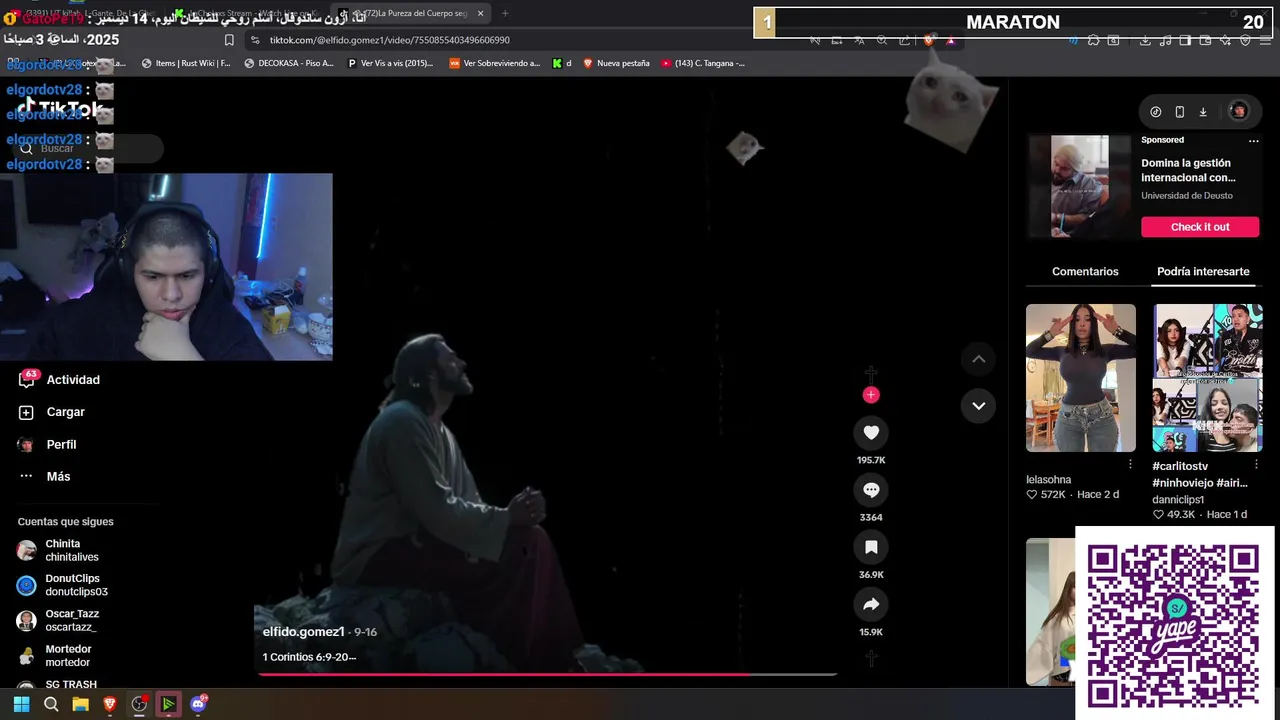
Task: Open the lelasohna suggested video thumbnail
Action: pos(1081,378)
